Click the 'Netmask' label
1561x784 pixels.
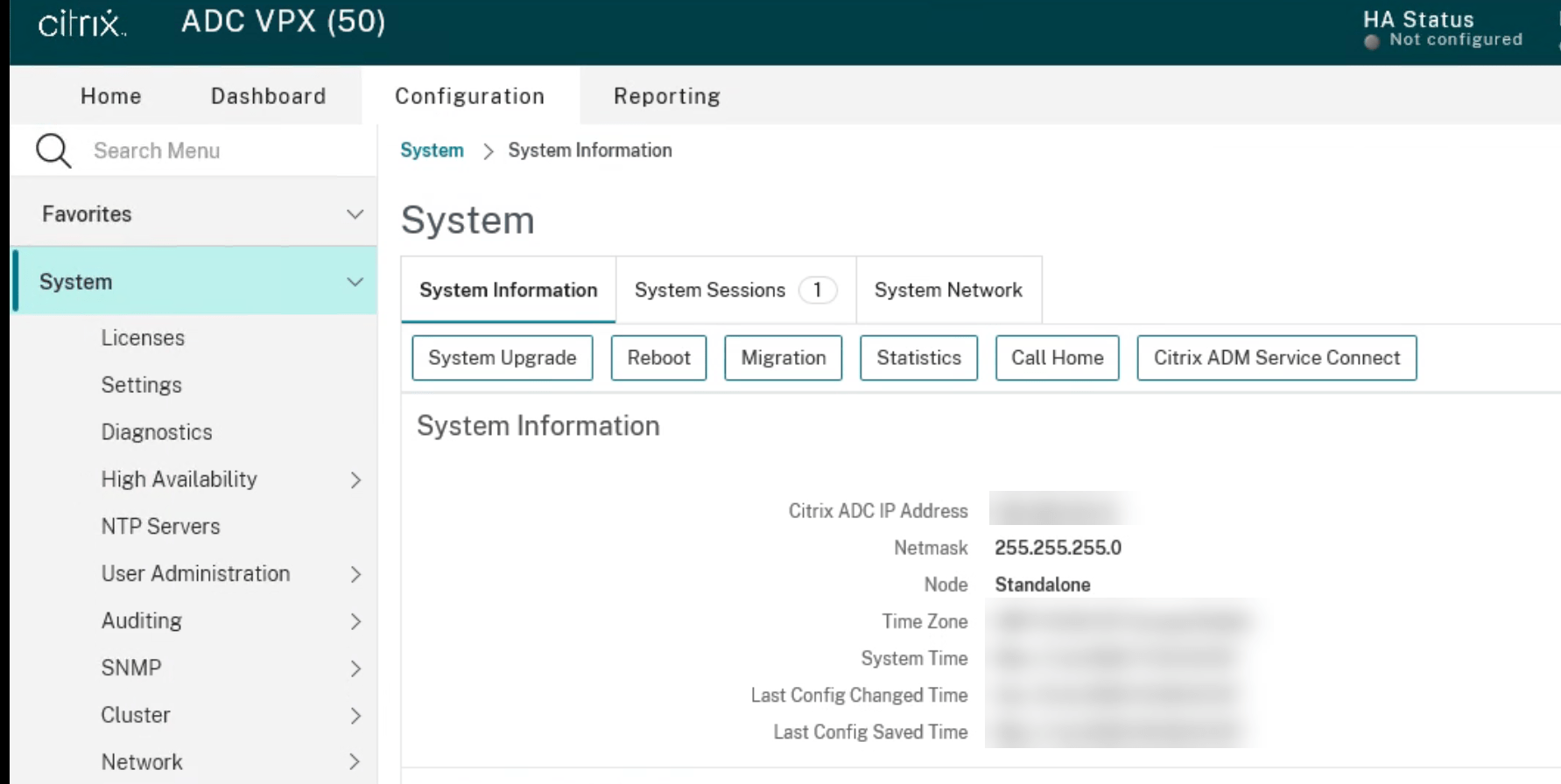coord(931,548)
